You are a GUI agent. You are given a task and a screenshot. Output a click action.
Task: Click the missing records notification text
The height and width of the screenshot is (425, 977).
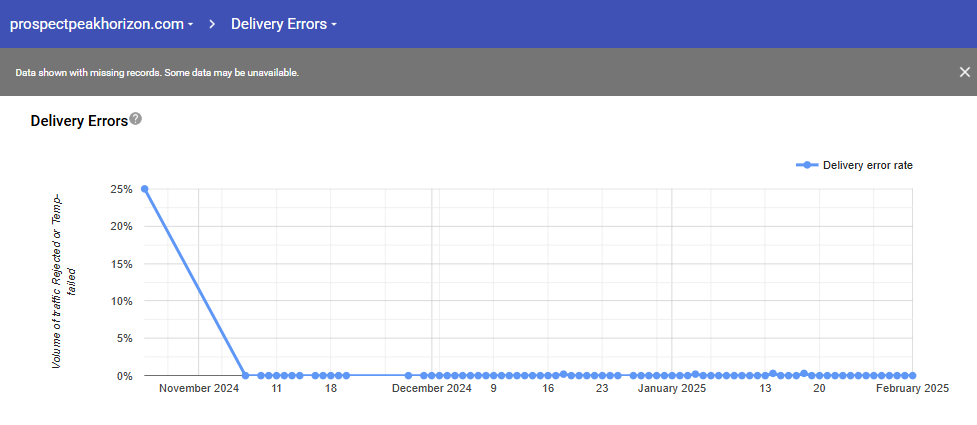coord(157,73)
